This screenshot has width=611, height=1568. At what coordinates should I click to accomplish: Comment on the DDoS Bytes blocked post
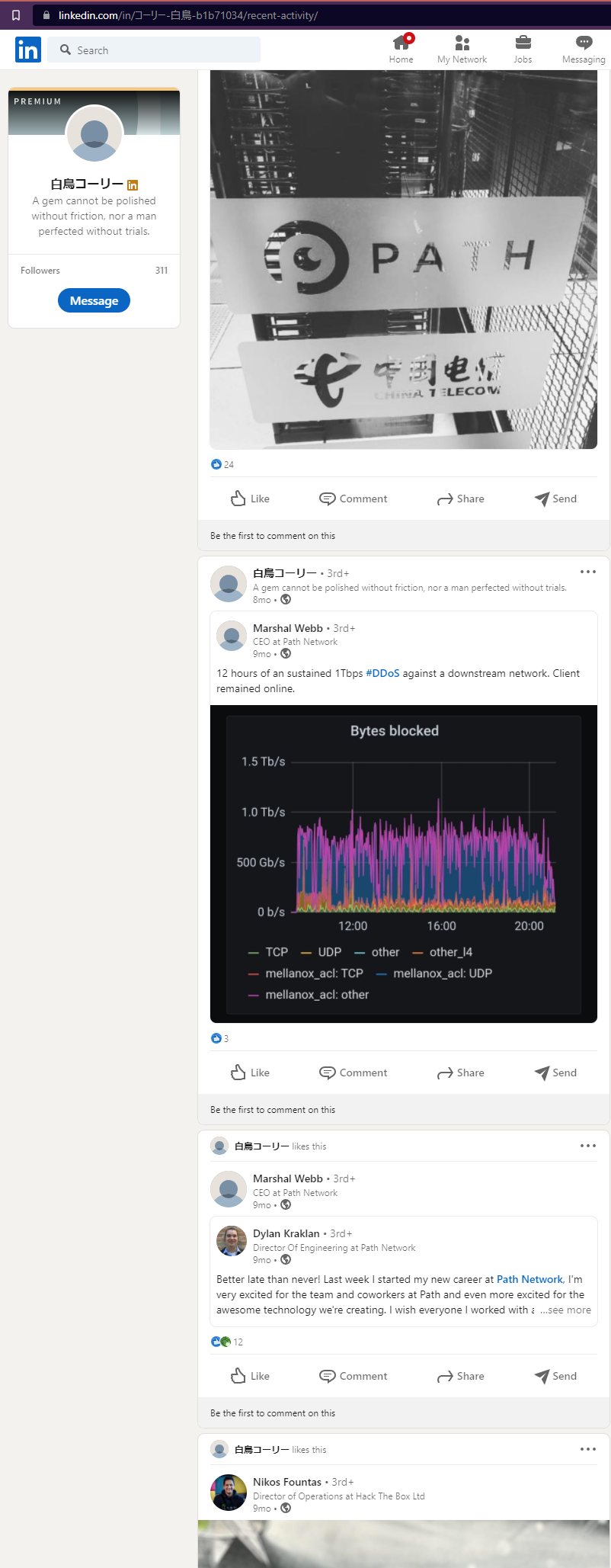[353, 1073]
